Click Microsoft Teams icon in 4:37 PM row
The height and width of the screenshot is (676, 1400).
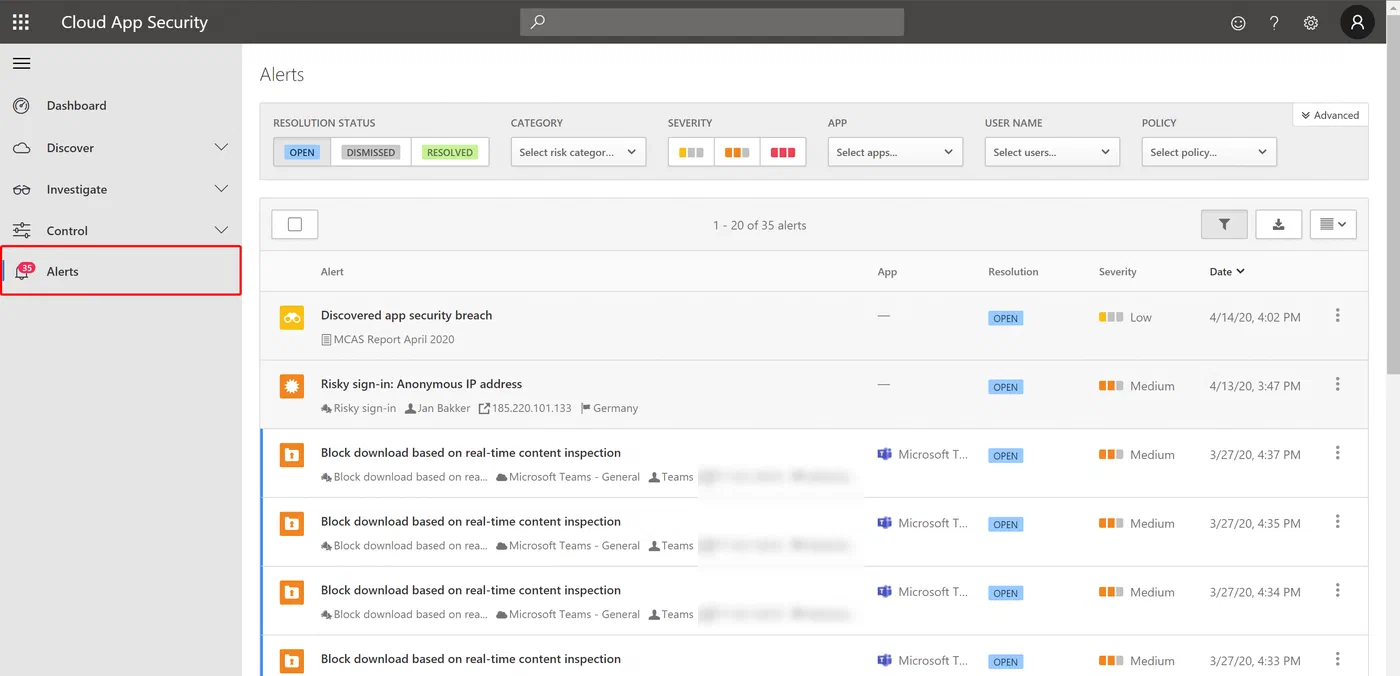[884, 454]
